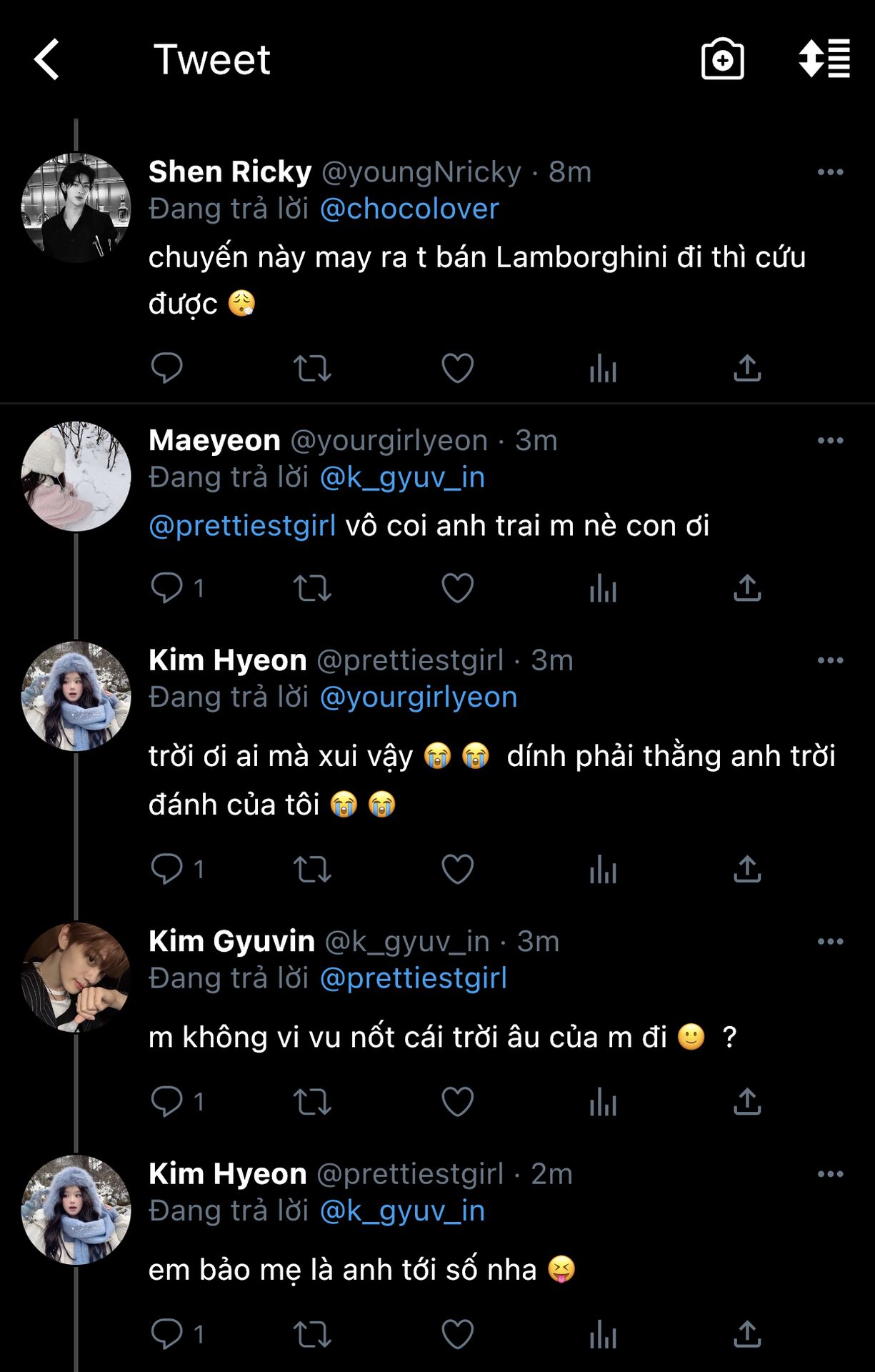Share Kim Hyeon's 3m tweet
This screenshot has width=875, height=1372.
tap(747, 869)
